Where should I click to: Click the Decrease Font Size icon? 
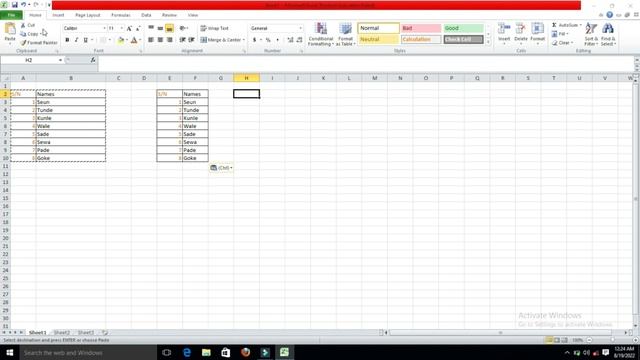tap(138, 28)
